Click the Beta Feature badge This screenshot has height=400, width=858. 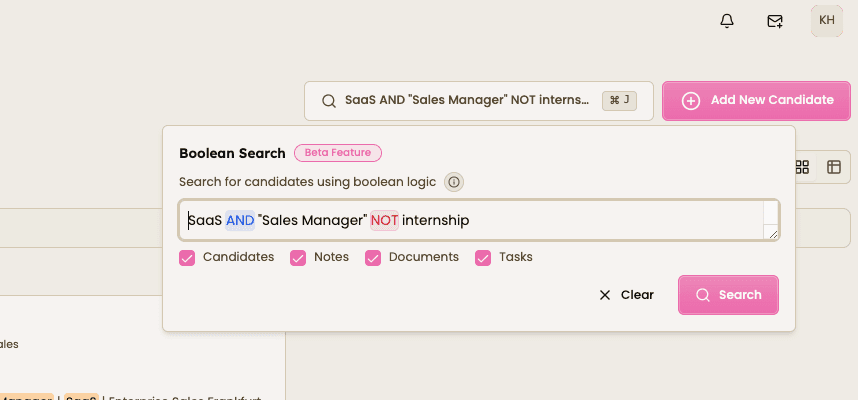(337, 153)
